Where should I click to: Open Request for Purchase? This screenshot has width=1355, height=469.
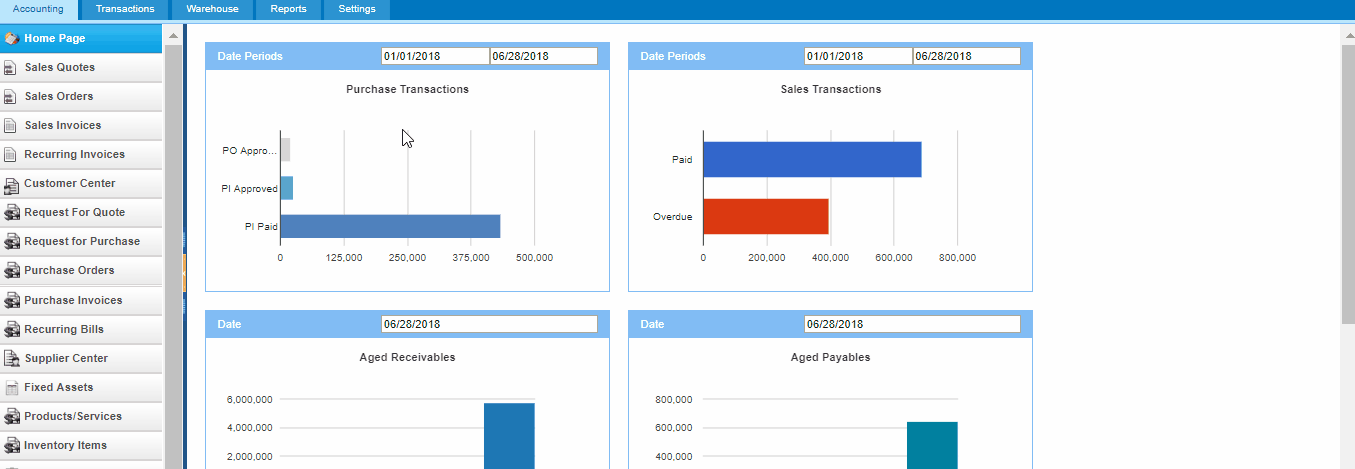click(x=81, y=241)
